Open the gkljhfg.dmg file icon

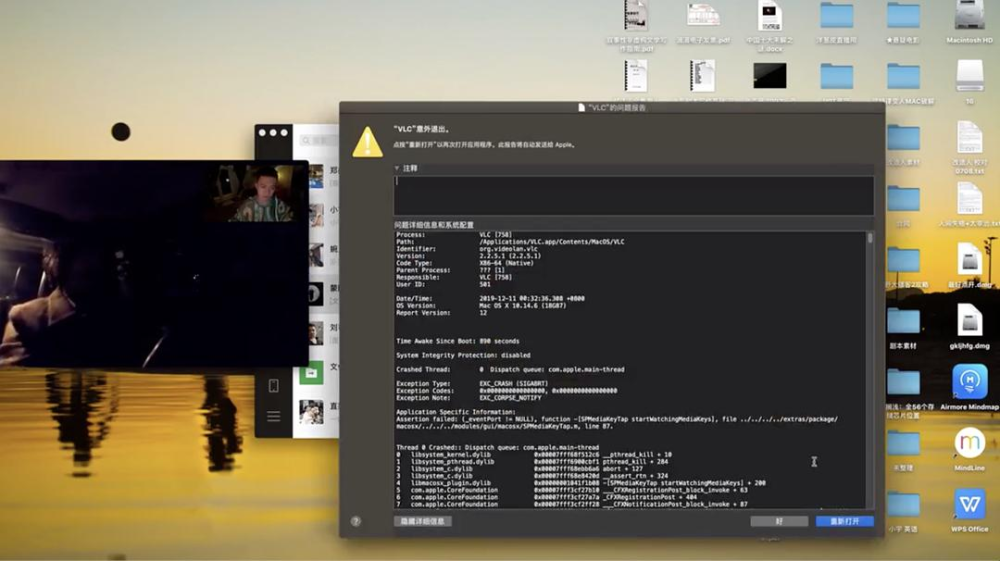coord(969,321)
